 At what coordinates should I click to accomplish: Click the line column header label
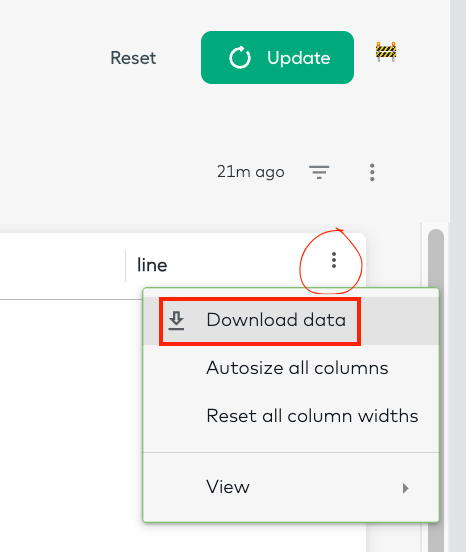pyautogui.click(x=152, y=265)
